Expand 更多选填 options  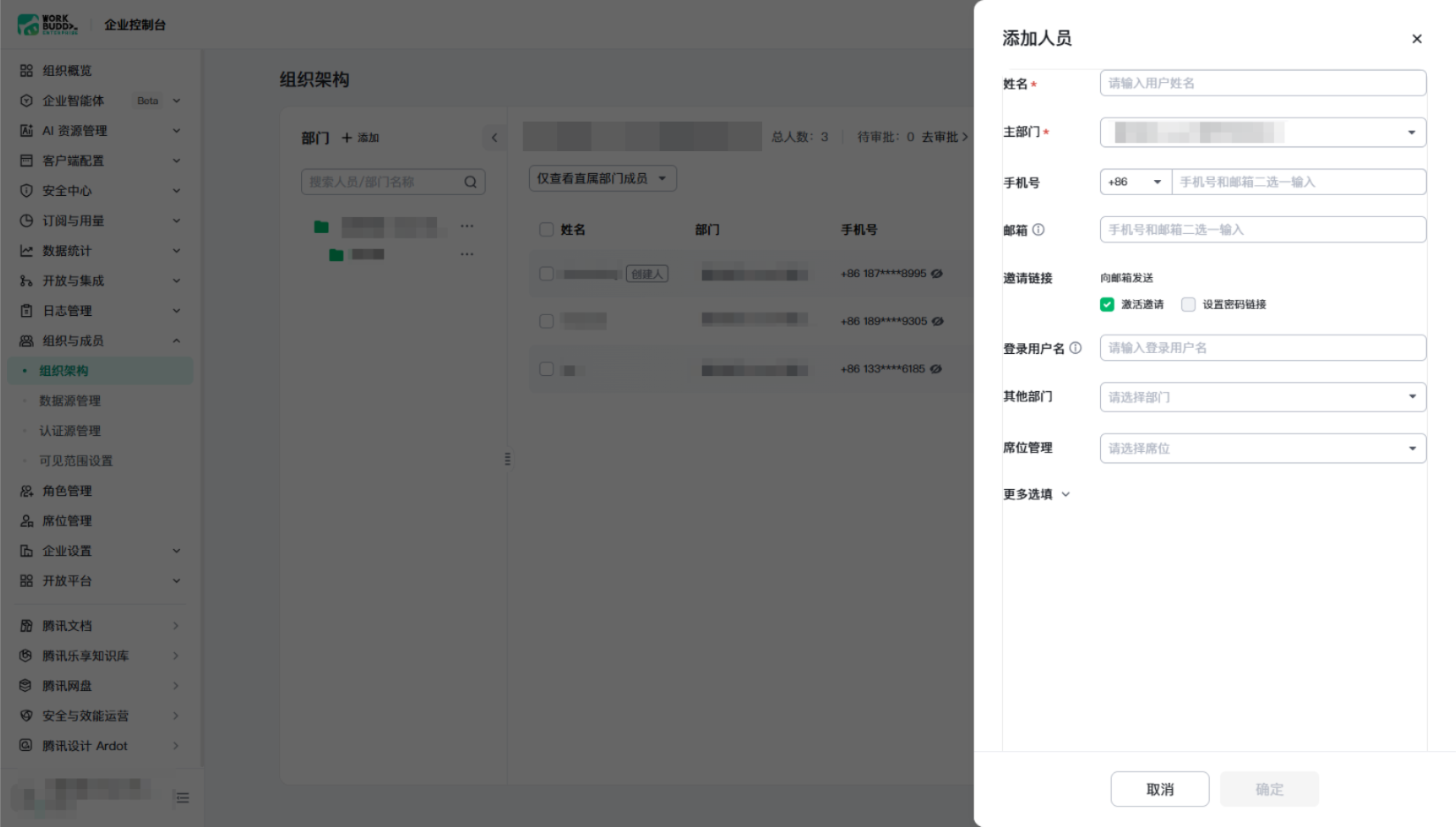click(x=1037, y=494)
